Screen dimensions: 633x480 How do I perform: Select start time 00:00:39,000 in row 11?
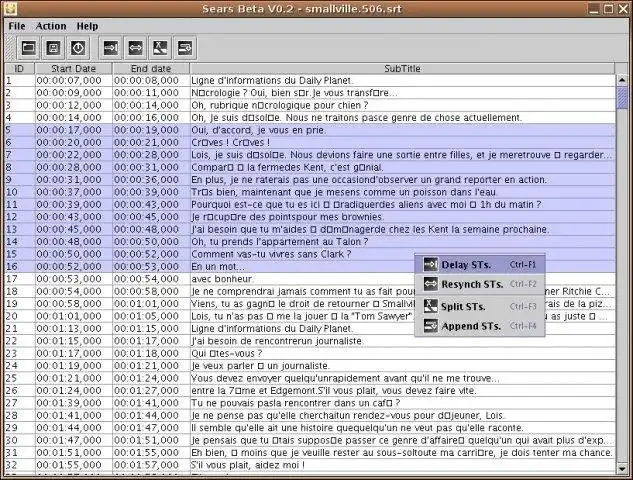[73, 204]
